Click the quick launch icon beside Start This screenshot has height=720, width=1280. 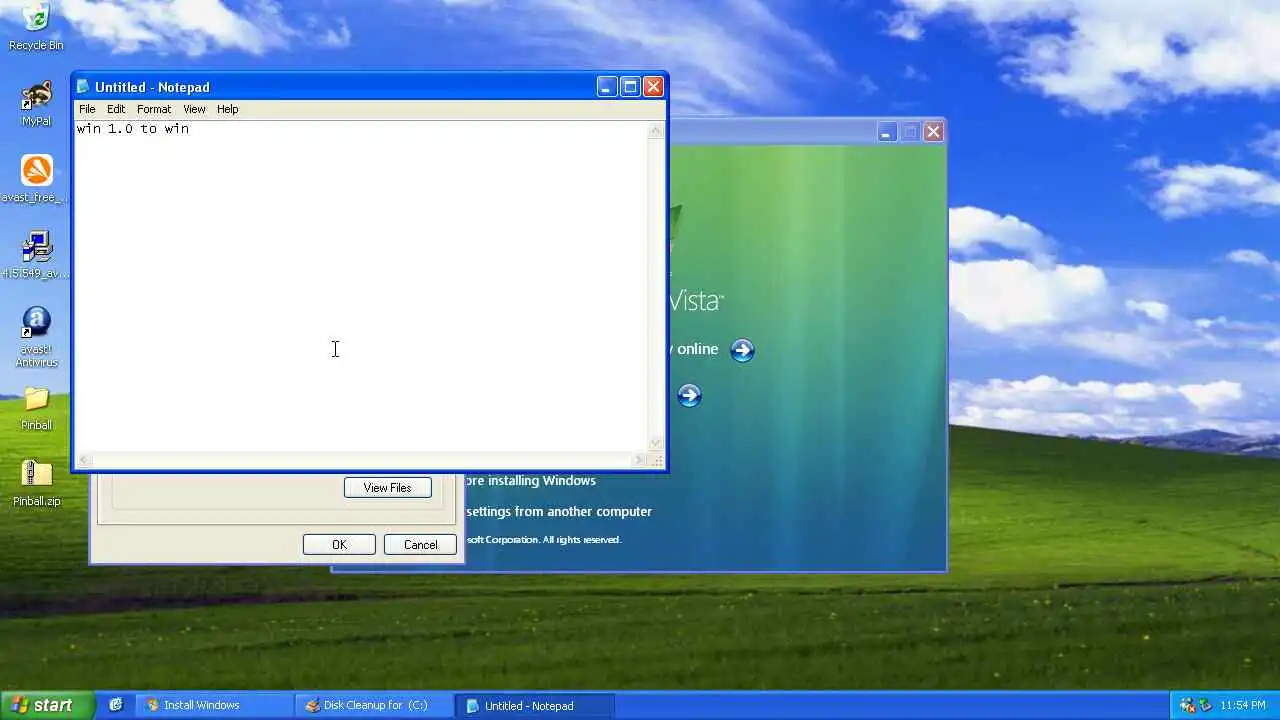coord(116,705)
